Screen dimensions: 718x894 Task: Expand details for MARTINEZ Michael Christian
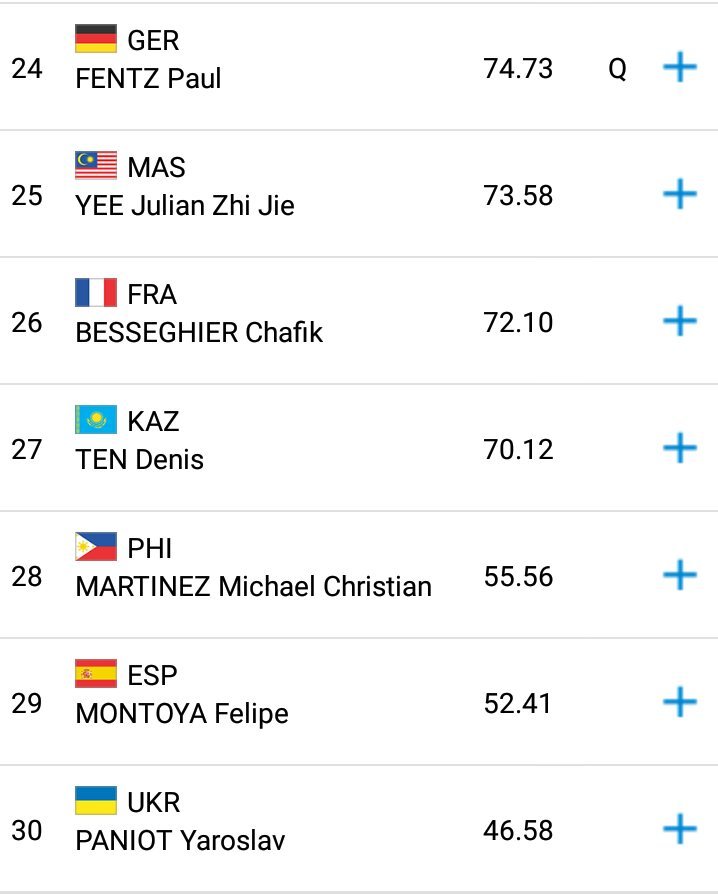pos(680,575)
